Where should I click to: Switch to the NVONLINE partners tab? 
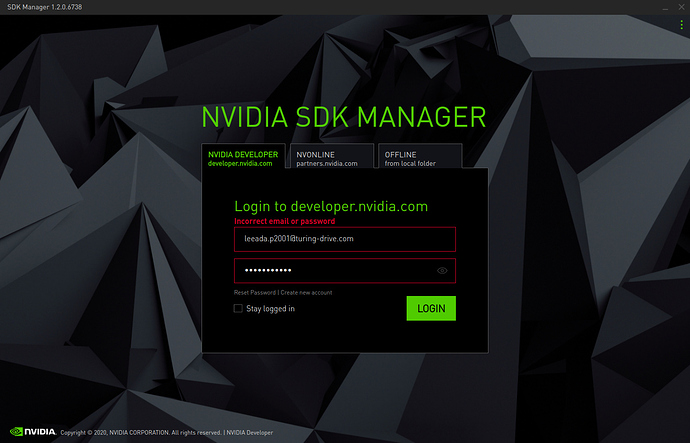pyautogui.click(x=332, y=156)
